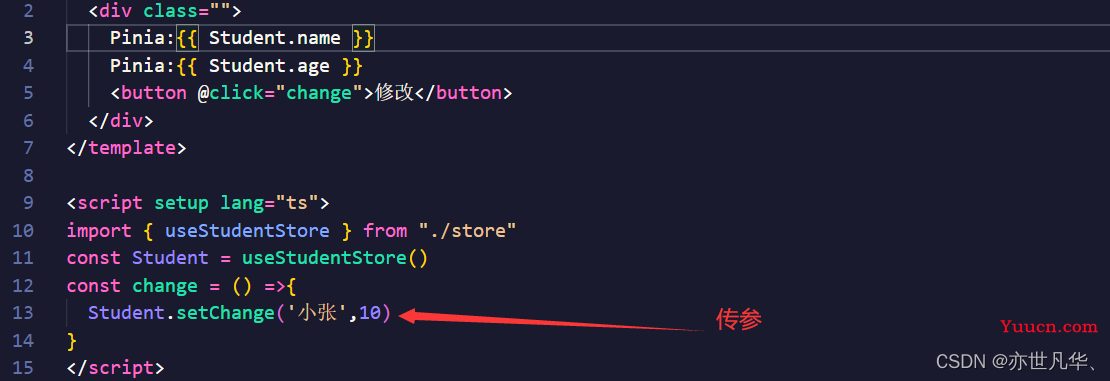Click the 修改 button label text
Image resolution: width=1110 pixels, height=381 pixels.
[394, 93]
